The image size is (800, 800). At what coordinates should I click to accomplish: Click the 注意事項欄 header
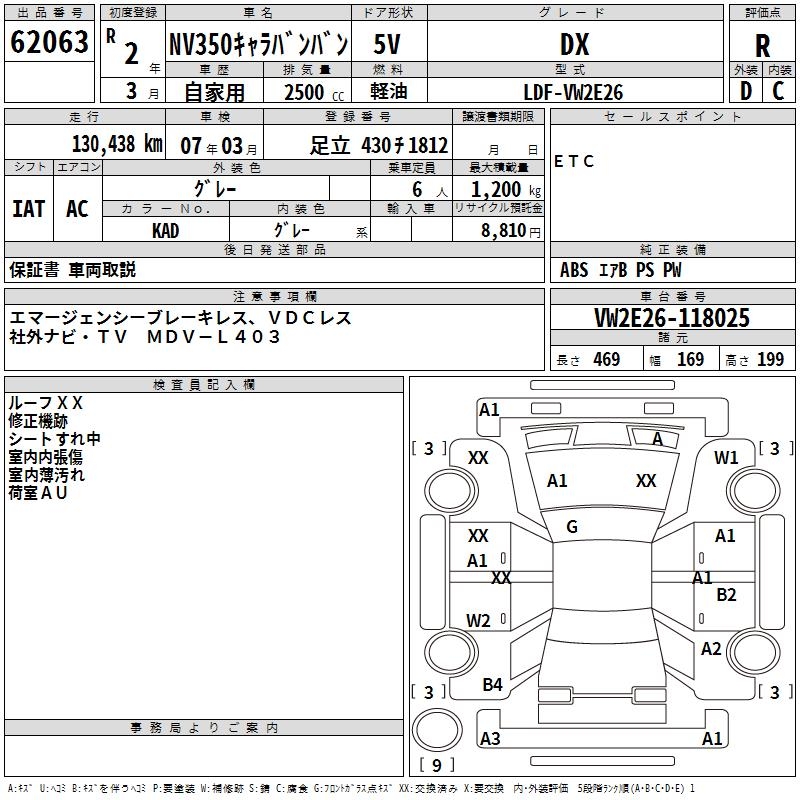click(x=274, y=296)
